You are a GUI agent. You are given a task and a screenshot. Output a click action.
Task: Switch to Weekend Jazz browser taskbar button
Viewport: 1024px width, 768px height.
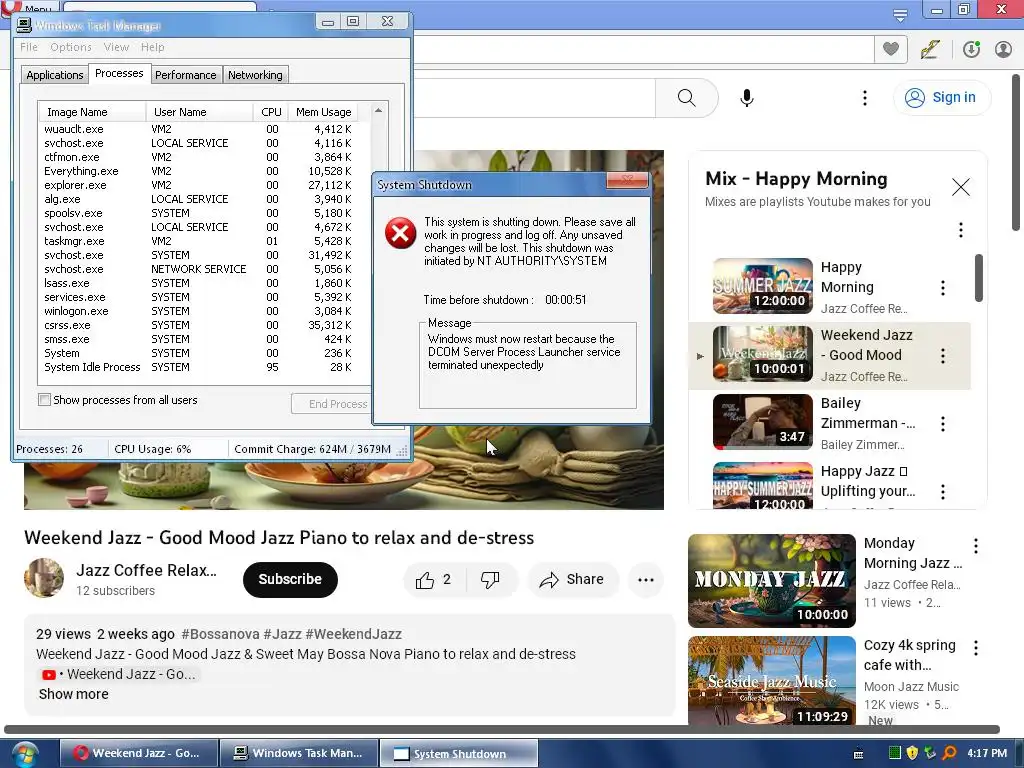click(138, 753)
